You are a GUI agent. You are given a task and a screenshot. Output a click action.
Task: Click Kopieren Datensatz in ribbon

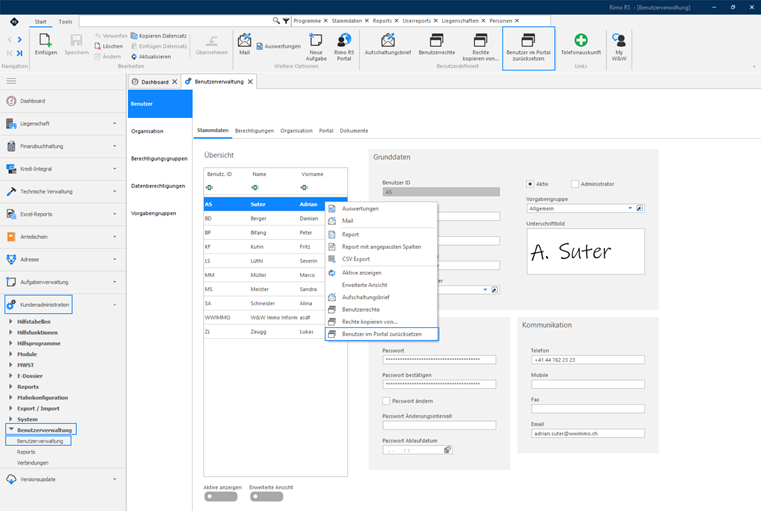(159, 36)
